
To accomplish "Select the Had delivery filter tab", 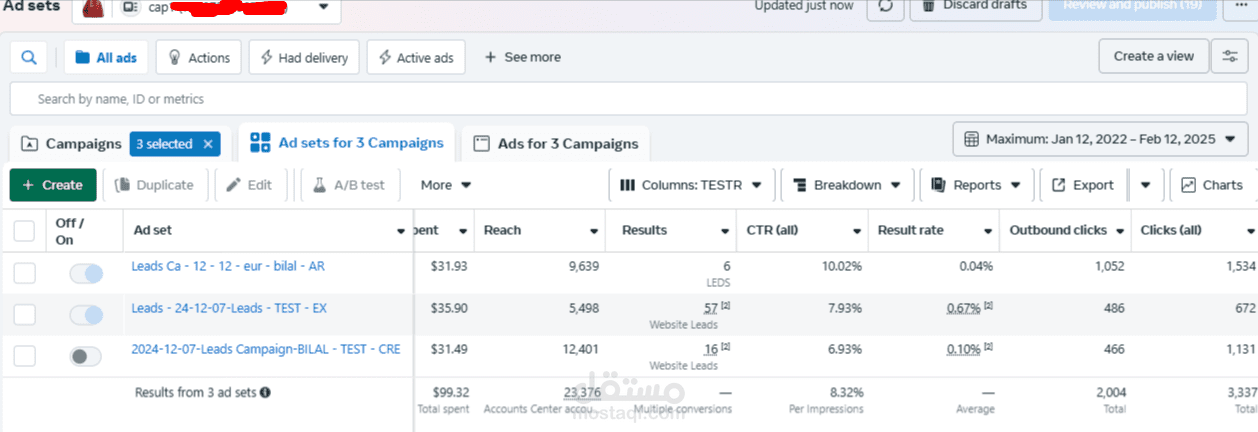I will pyautogui.click(x=304, y=58).
